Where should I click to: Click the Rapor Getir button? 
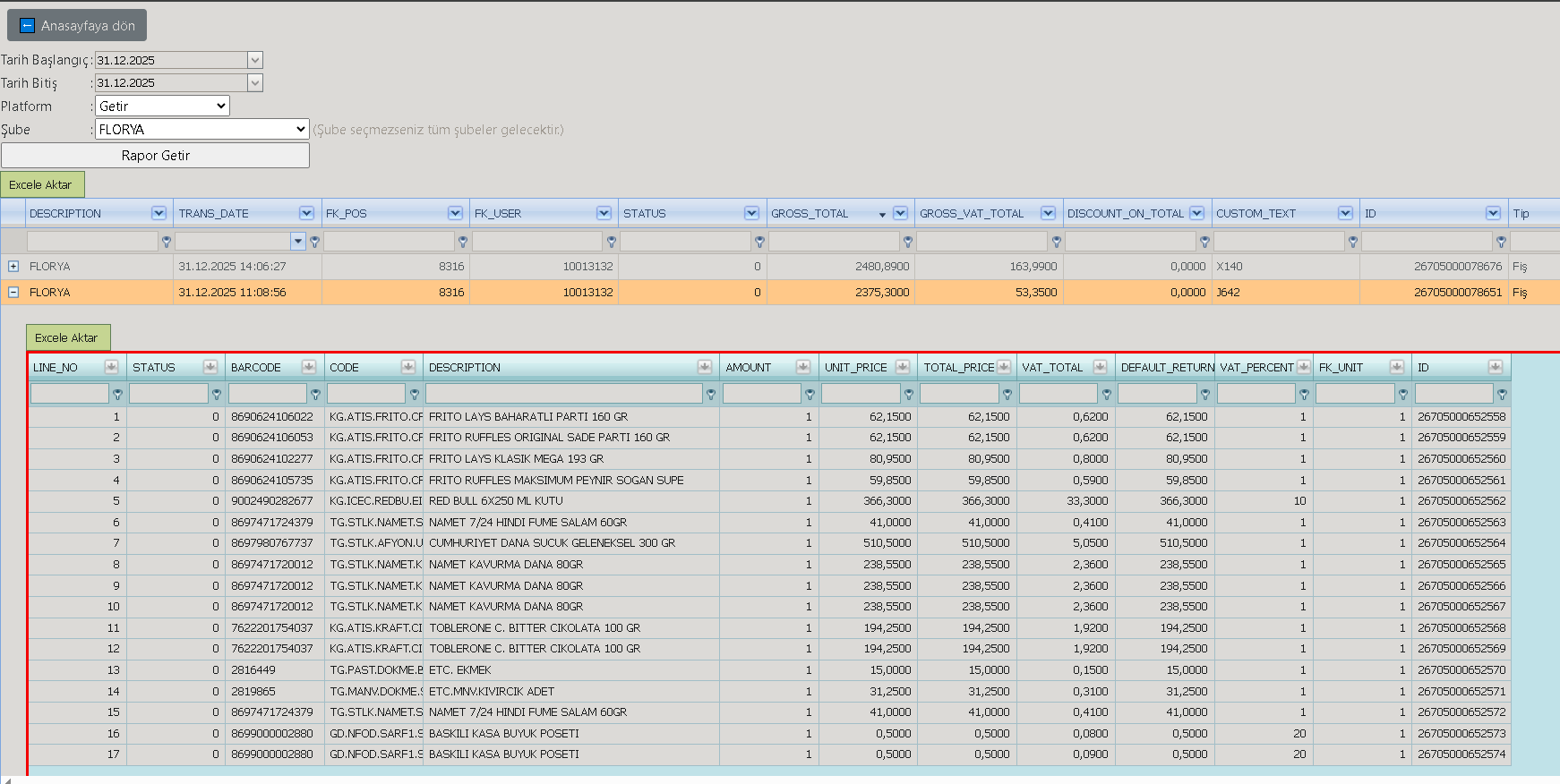click(x=156, y=155)
